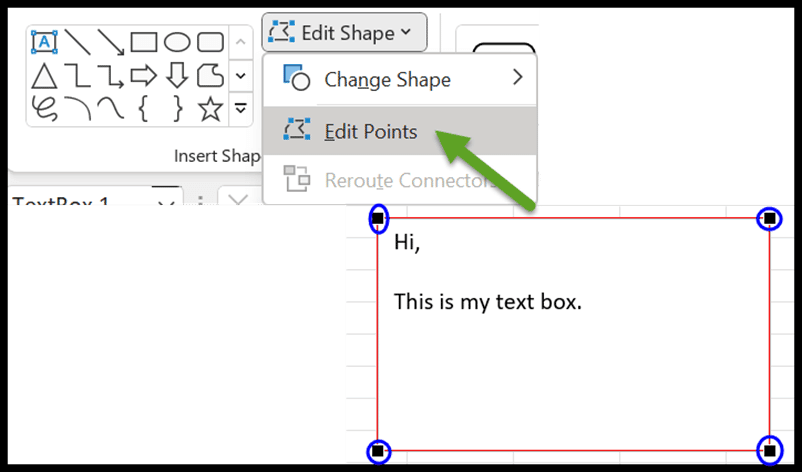
Task: Click the 'Hi,' text in the text box
Action: [x=407, y=242]
